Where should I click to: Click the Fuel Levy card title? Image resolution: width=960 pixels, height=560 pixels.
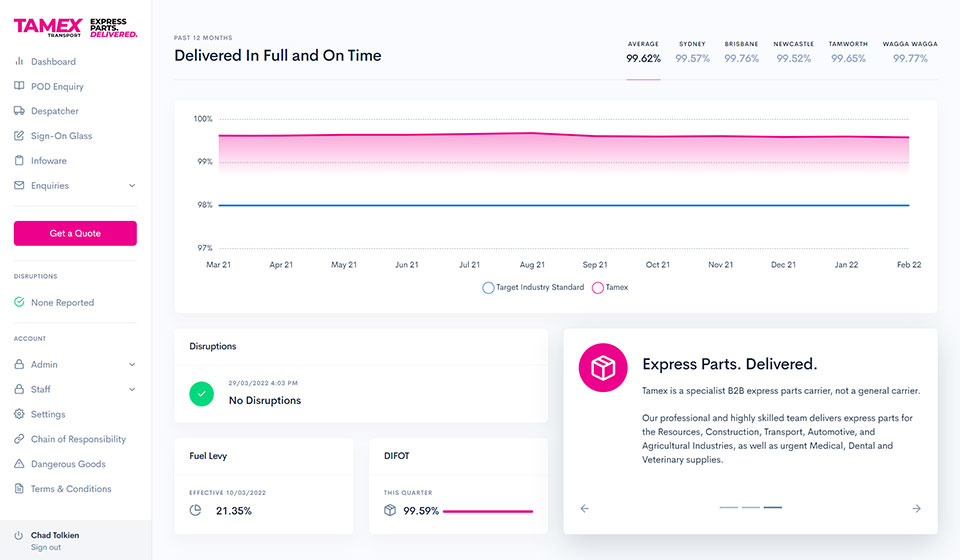pos(208,456)
